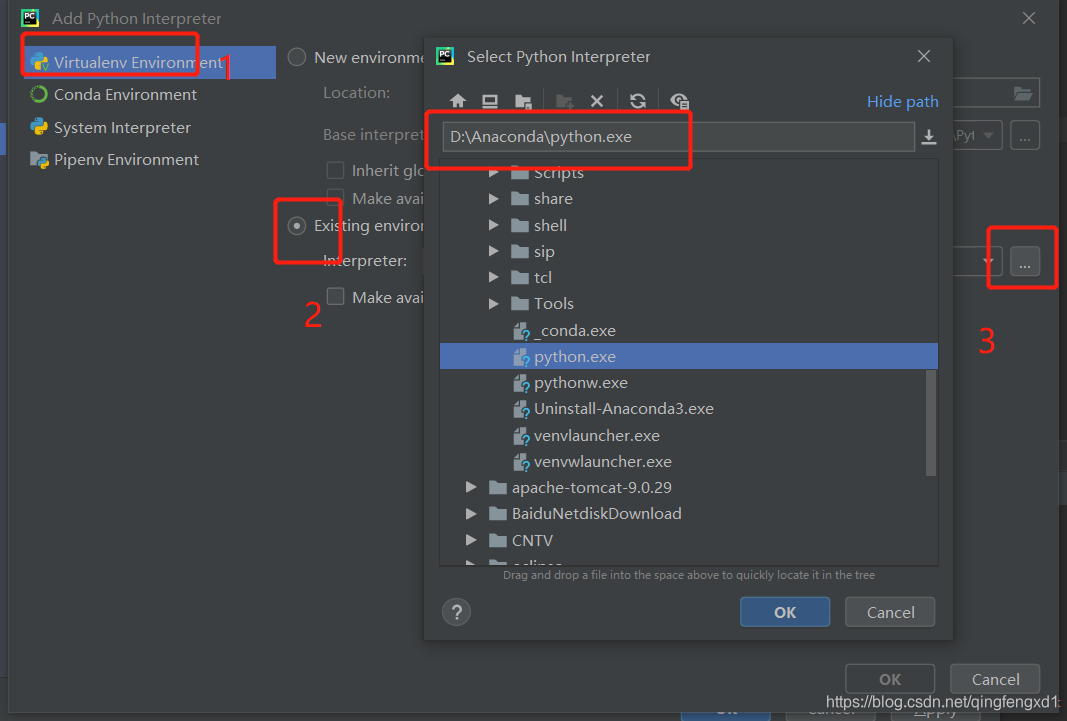Expand apache-tomcat-9.0.29 folder
This screenshot has width=1067, height=721.
[471, 487]
